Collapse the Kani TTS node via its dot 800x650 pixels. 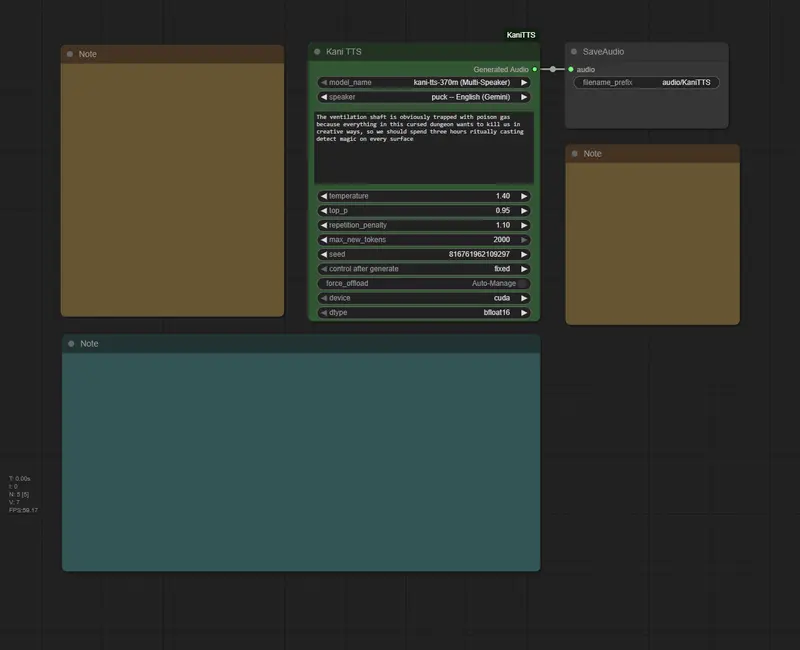[317, 51]
